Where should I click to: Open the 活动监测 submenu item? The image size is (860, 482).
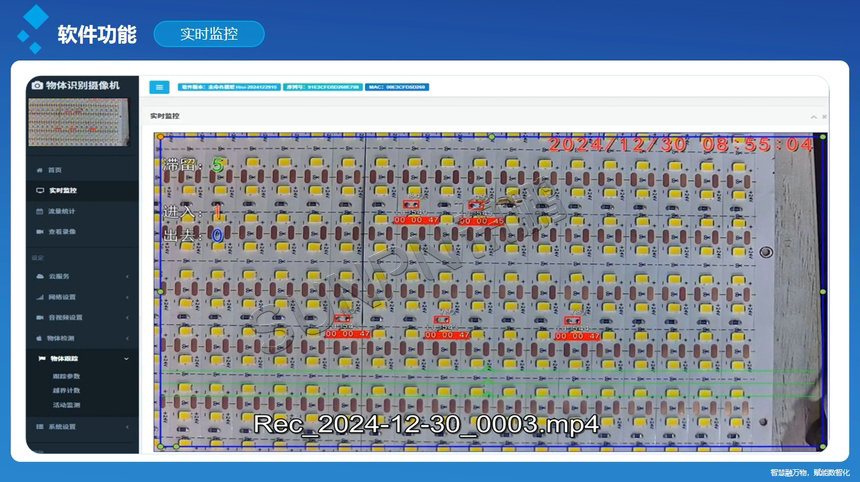[x=66, y=406]
